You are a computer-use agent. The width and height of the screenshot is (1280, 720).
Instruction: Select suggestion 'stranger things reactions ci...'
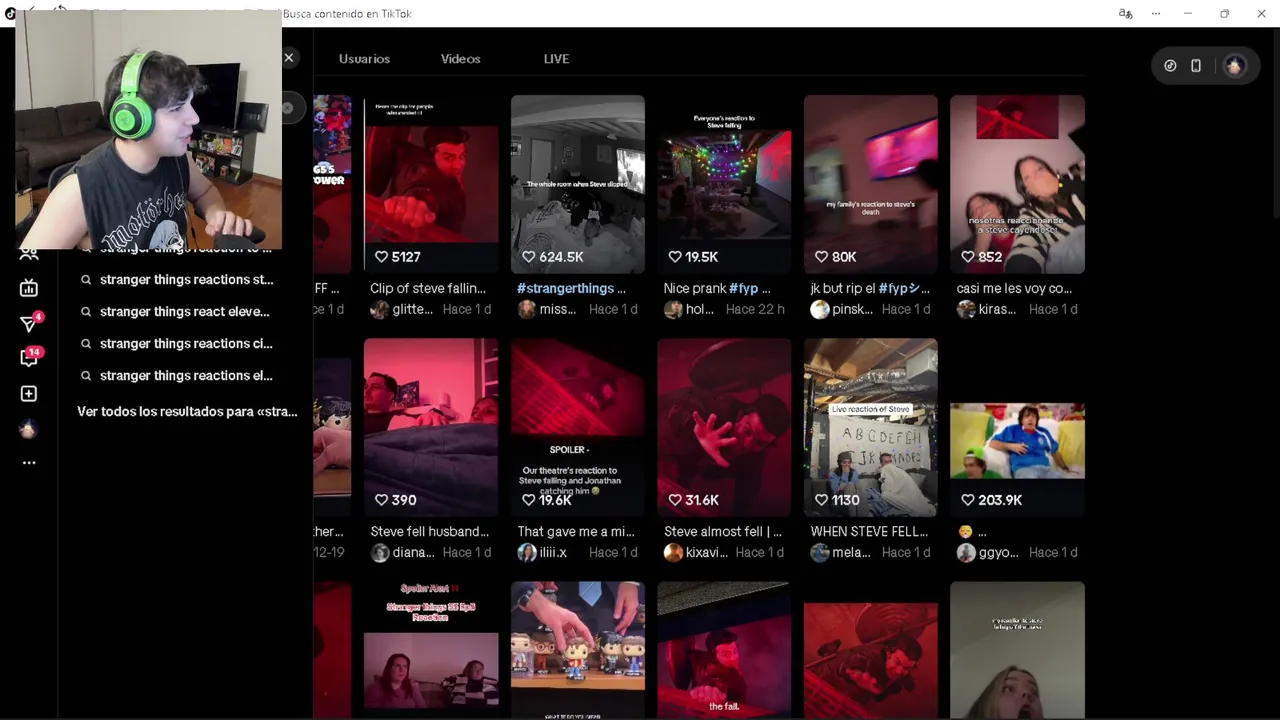(x=186, y=344)
